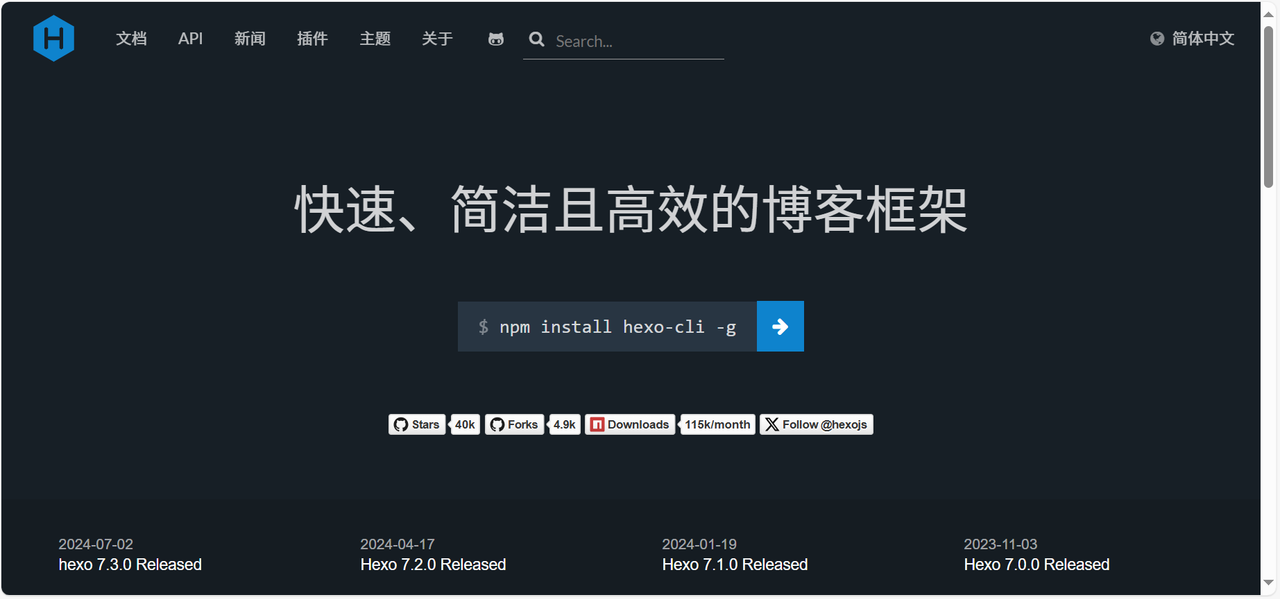
Task: Click the 2024-04-17 date text
Action: (398, 545)
